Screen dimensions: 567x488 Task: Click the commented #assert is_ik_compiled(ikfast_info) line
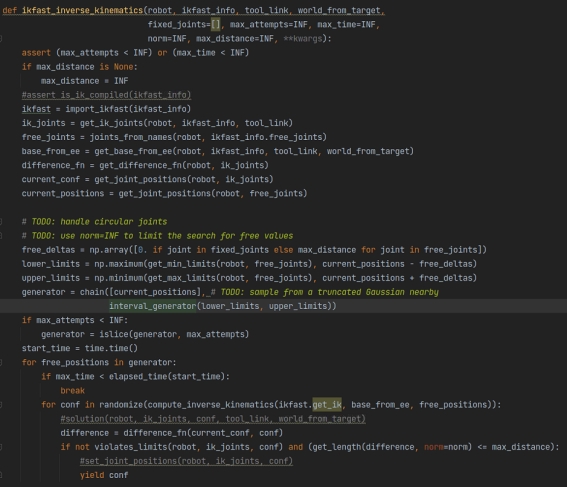click(106, 95)
